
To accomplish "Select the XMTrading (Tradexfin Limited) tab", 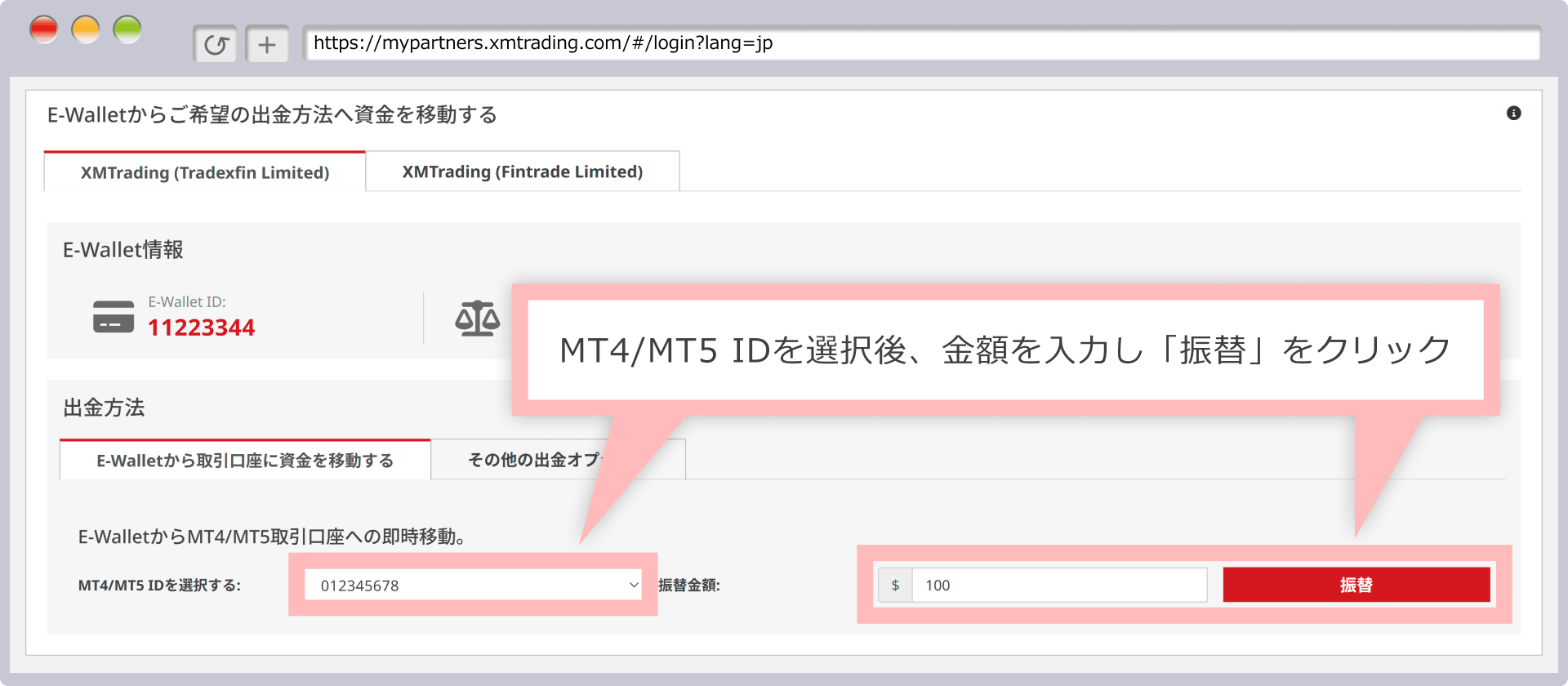I will [205, 172].
